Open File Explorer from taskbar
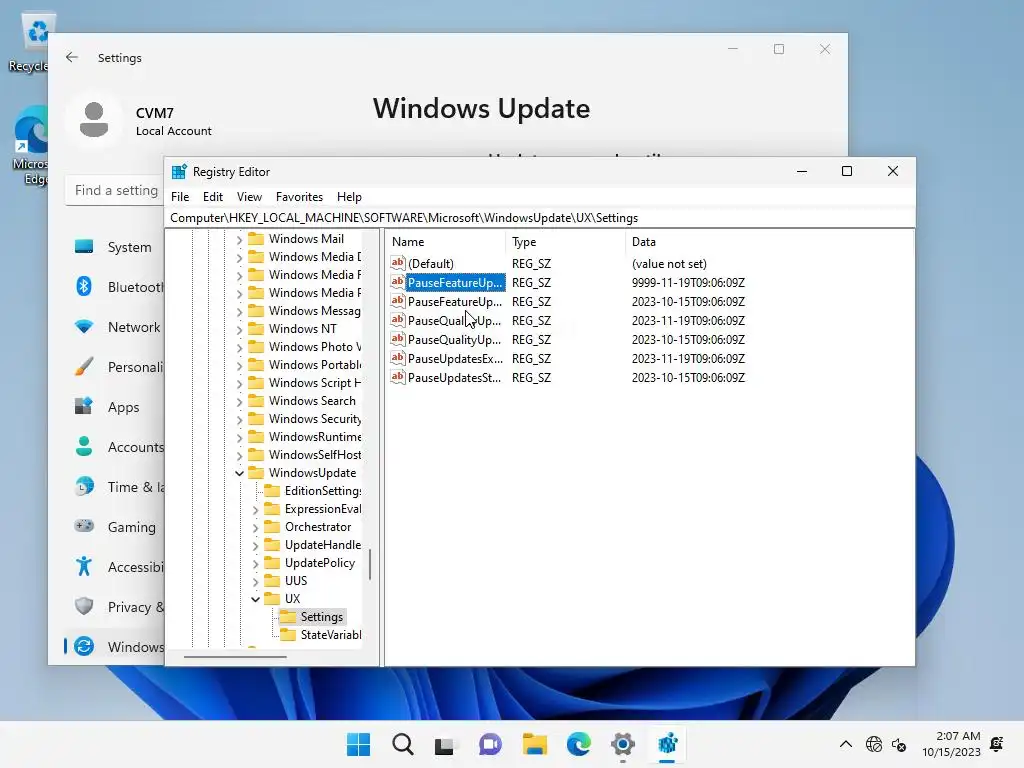The image size is (1024, 768). (x=534, y=744)
